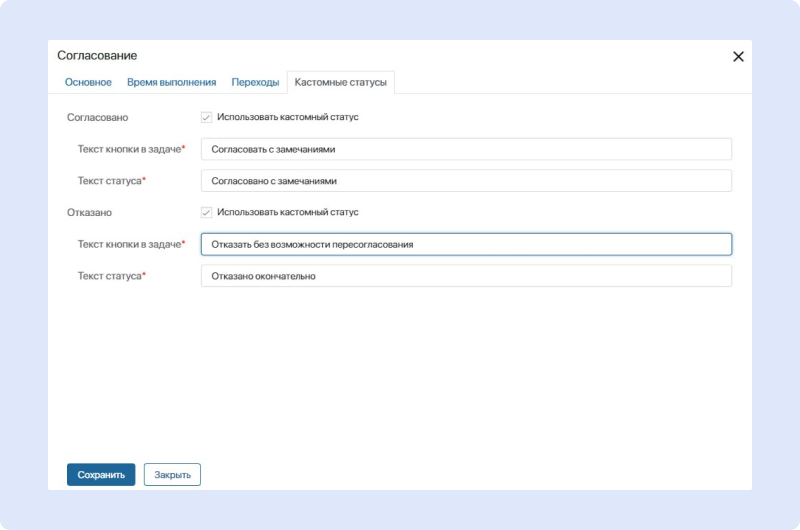Click the Текст статуса label under Отказано
The width and height of the screenshot is (800, 530).
(111, 276)
